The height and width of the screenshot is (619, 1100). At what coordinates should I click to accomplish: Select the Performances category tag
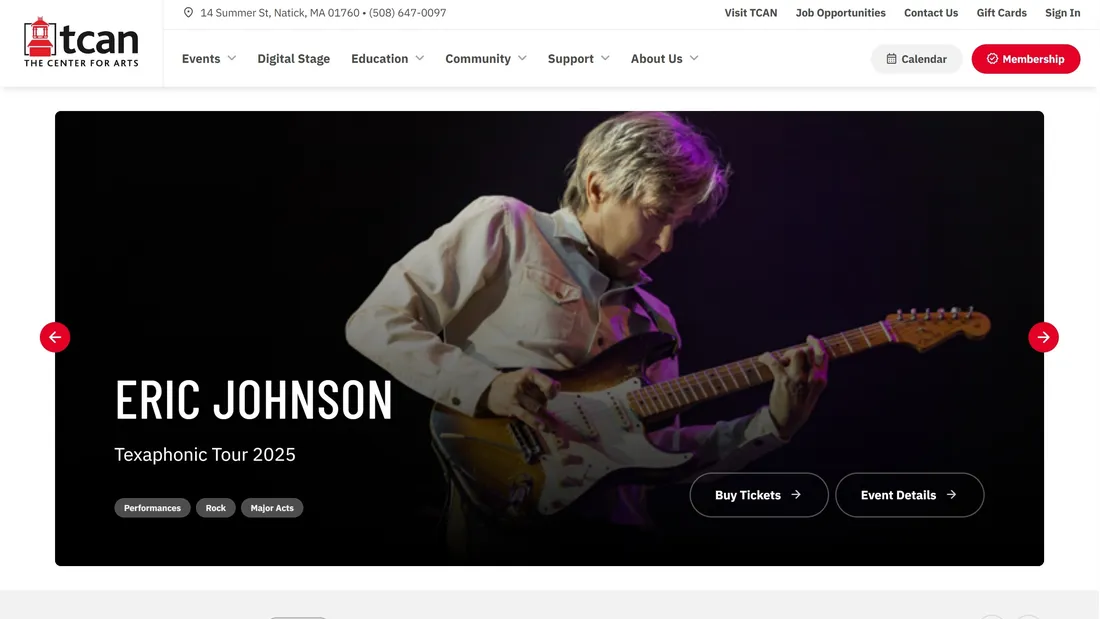pos(152,507)
